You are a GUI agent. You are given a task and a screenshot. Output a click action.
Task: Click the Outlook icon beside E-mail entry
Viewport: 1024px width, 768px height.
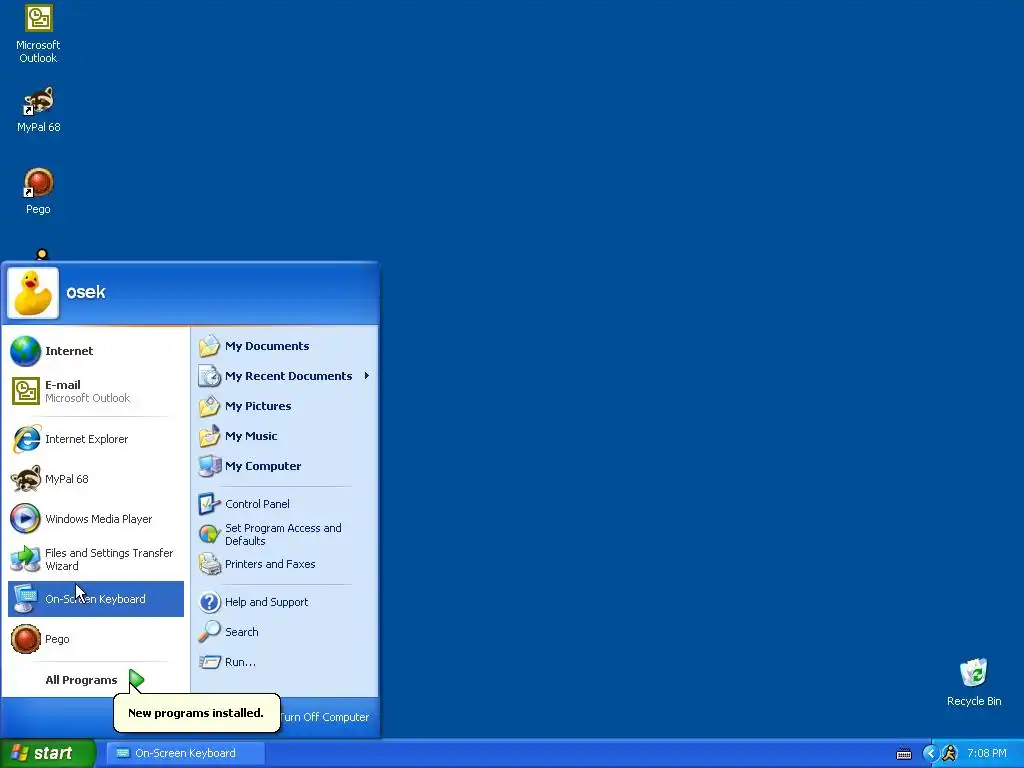(26, 391)
